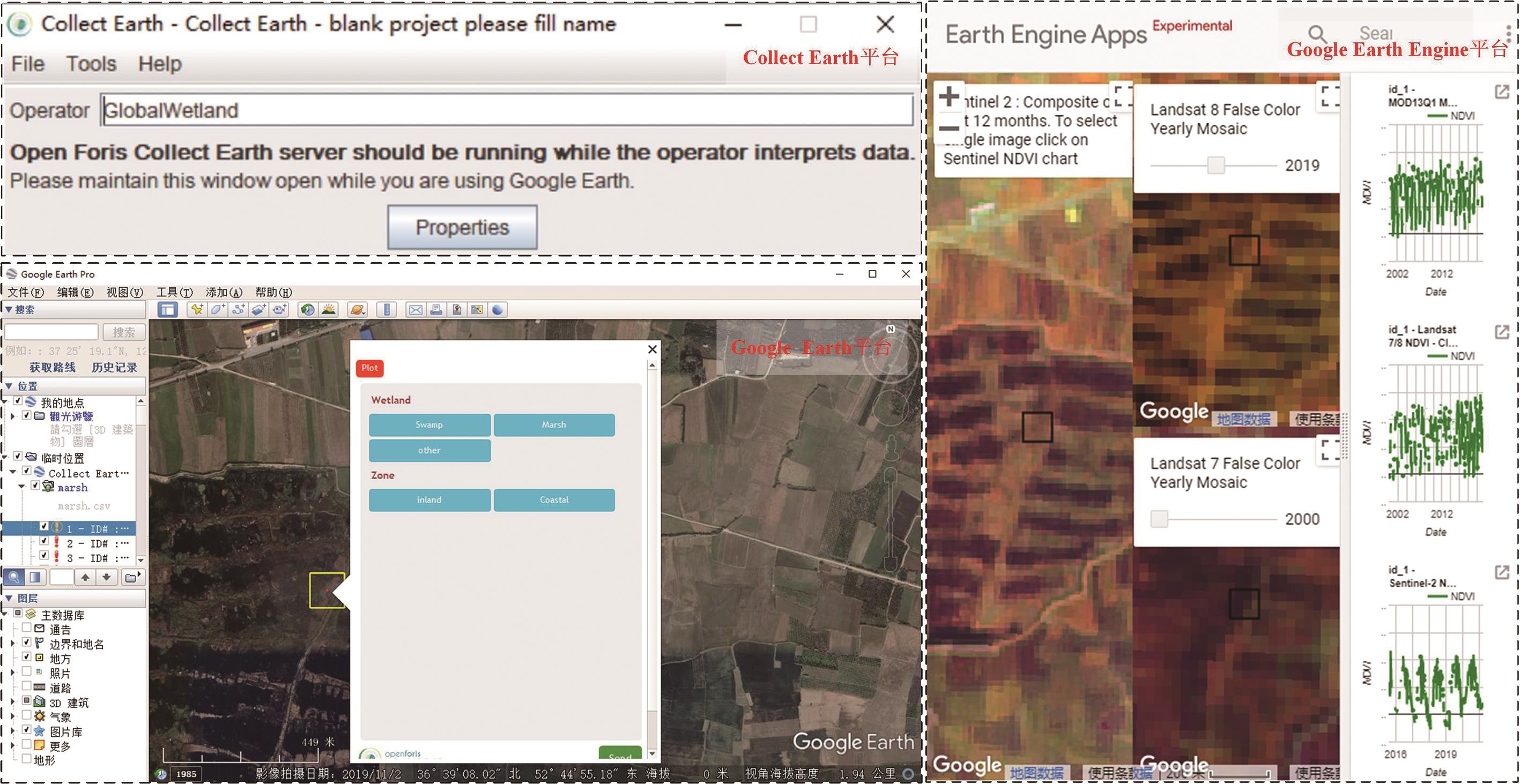This screenshot has width=1520, height=784.
Task: Expand Landsat 7 False Color map fullscreen
Action: [1330, 450]
